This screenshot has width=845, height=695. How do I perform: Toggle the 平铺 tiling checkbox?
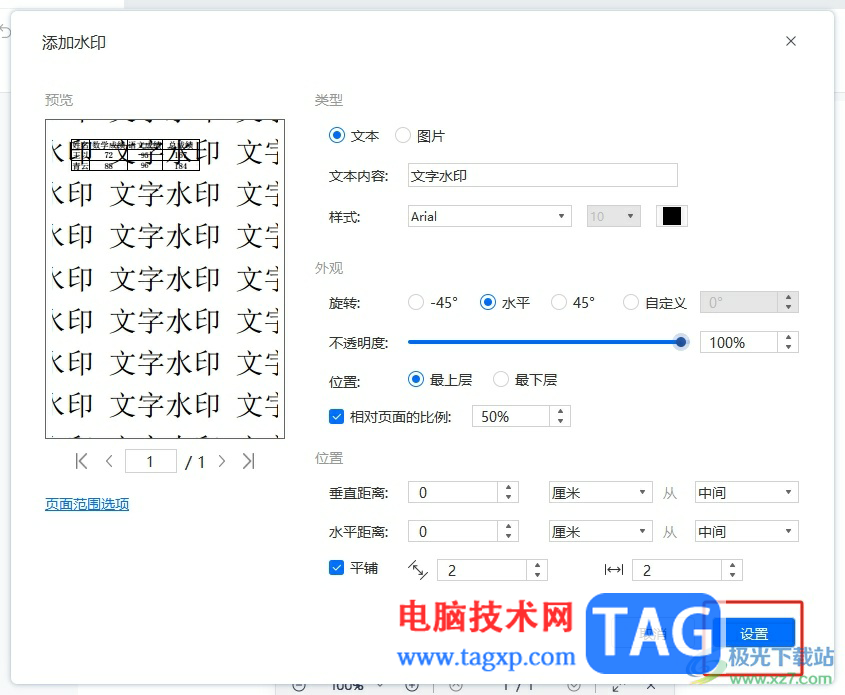[x=336, y=568]
